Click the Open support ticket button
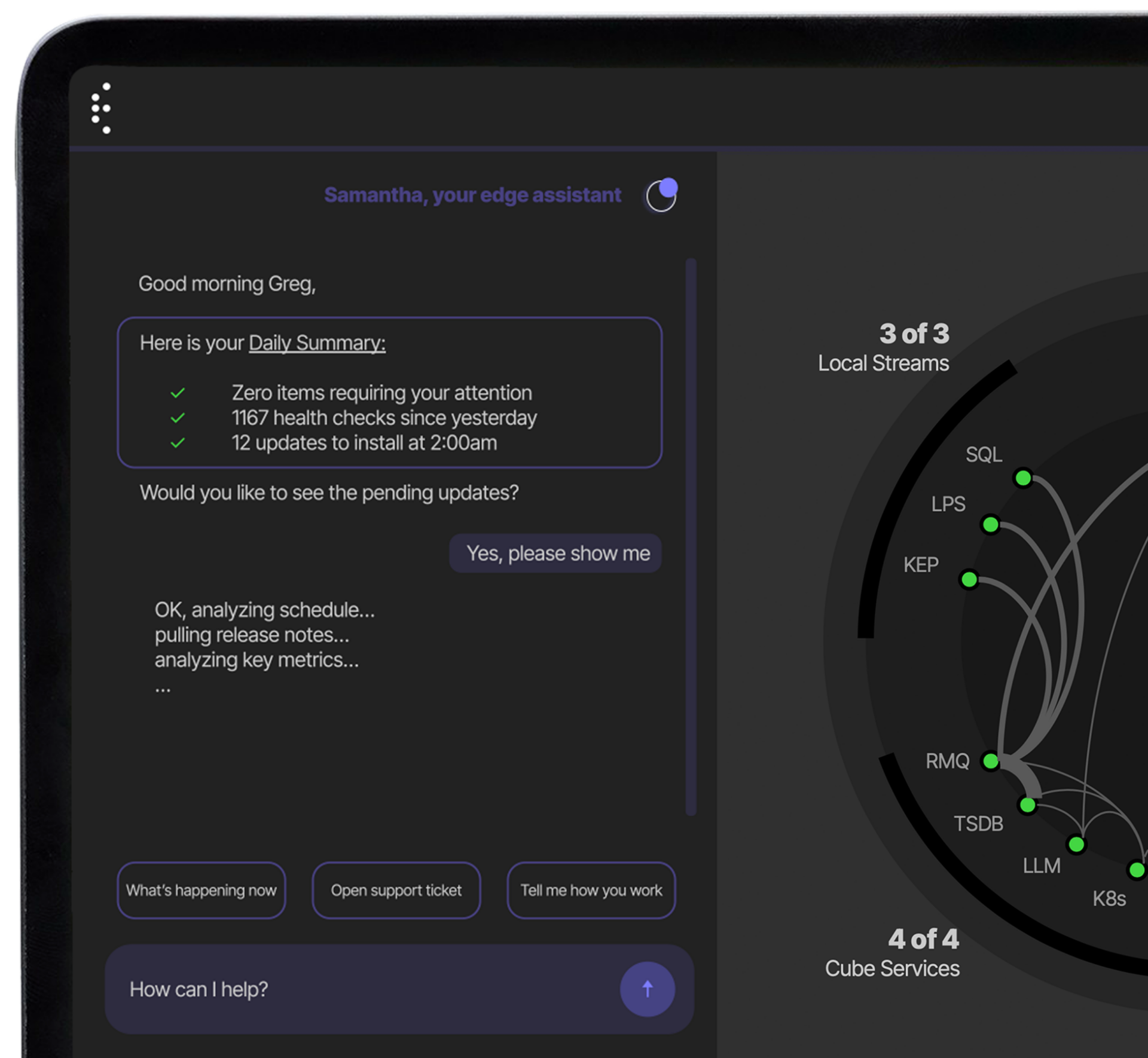The width and height of the screenshot is (1148, 1058). point(396,890)
